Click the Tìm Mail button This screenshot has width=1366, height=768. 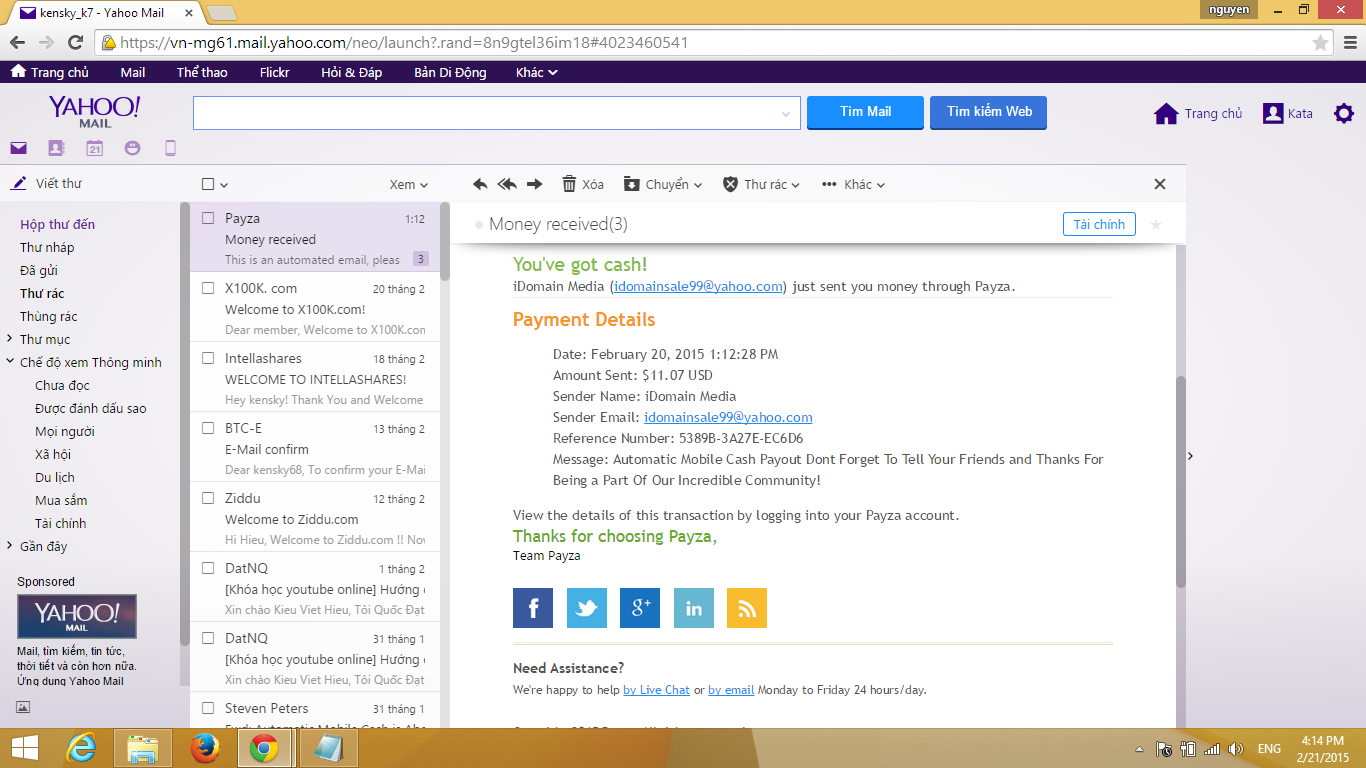[865, 112]
